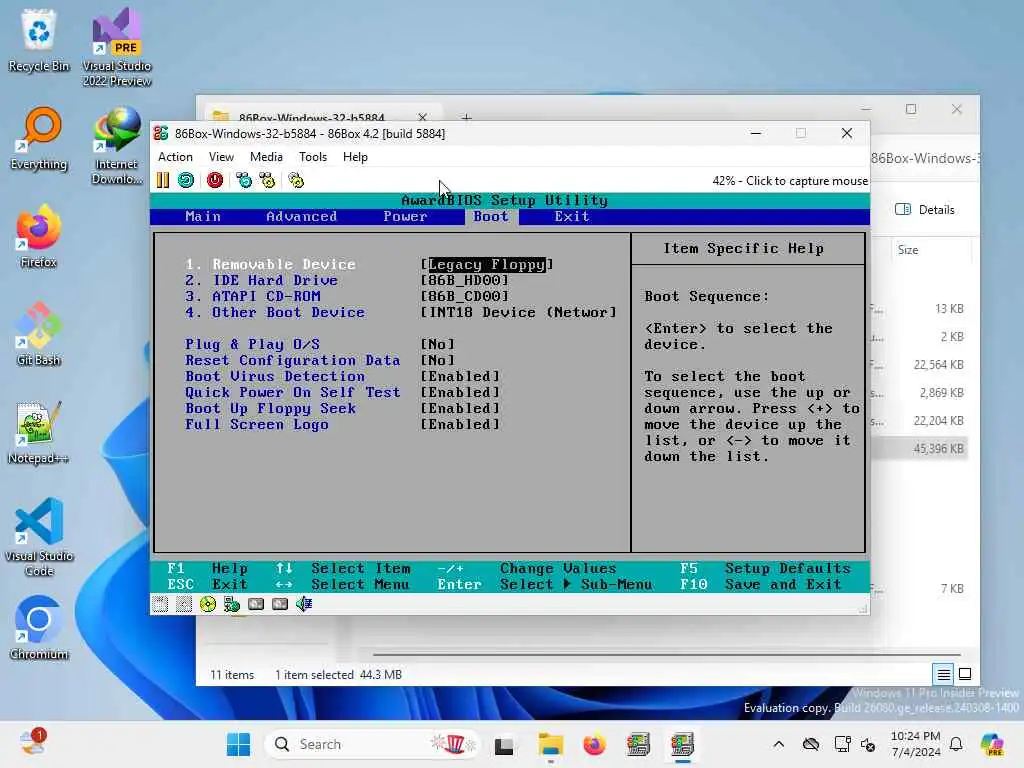Click the 86B_HD00 hard drive value
Image resolution: width=1024 pixels, height=768 pixels.
click(x=464, y=280)
